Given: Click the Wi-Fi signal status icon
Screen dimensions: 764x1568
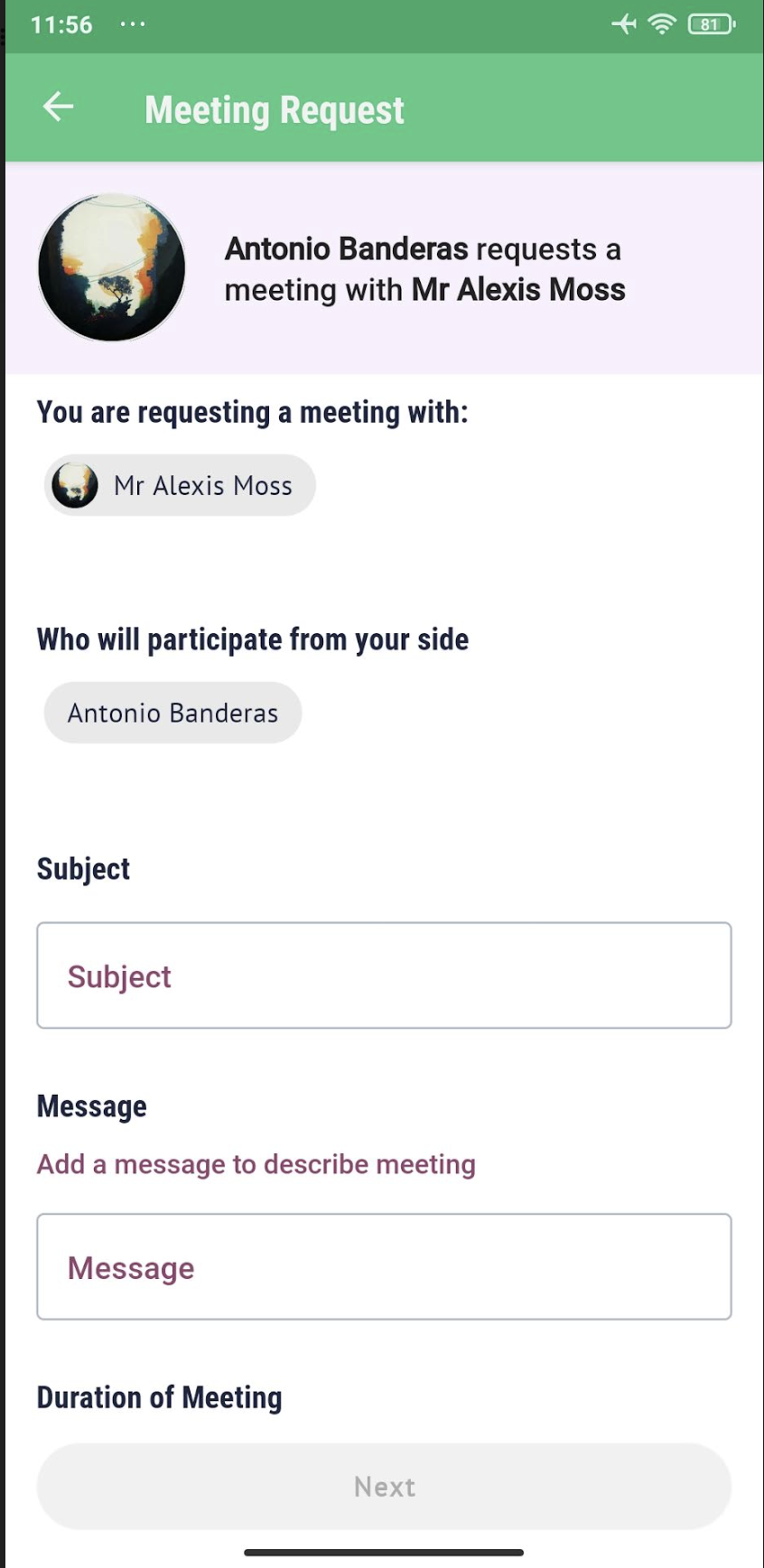Looking at the screenshot, I should [662, 24].
